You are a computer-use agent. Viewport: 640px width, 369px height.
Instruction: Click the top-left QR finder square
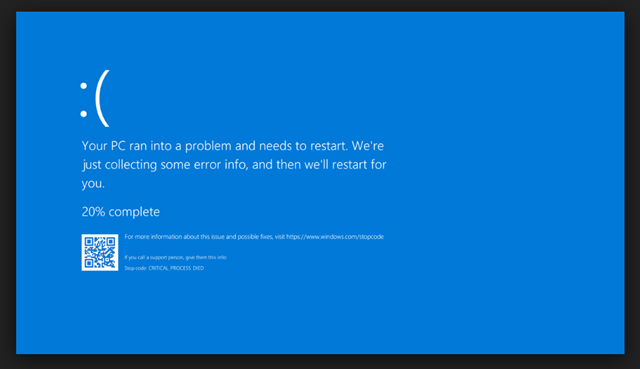(x=89, y=242)
